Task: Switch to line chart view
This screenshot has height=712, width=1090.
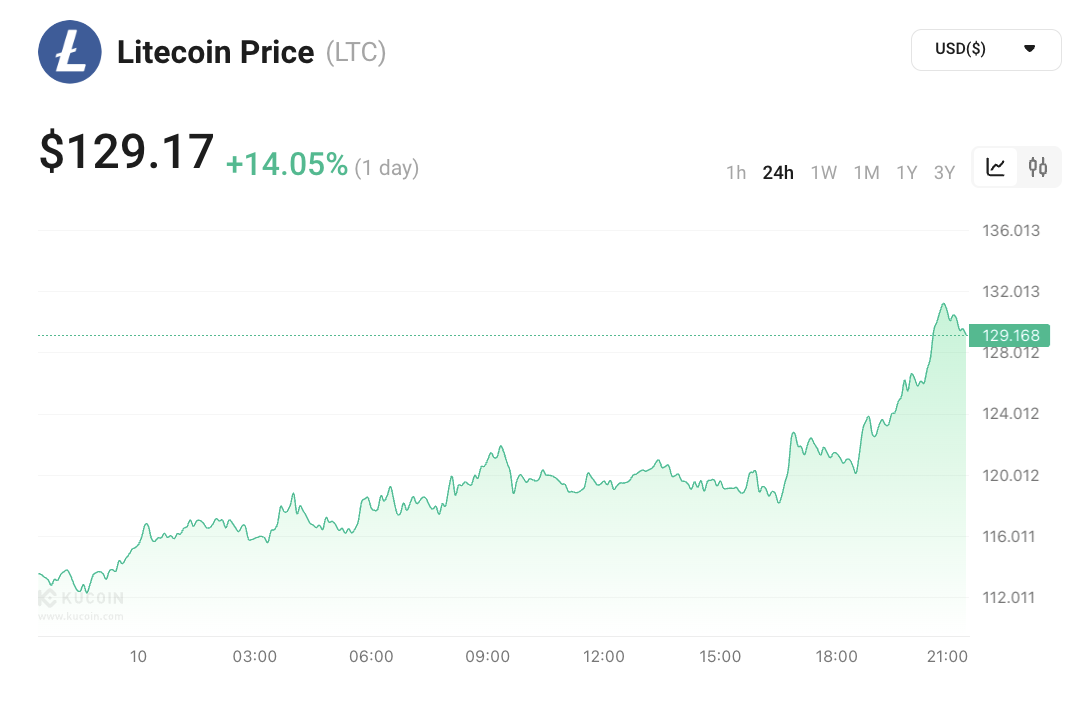Action: 996,168
